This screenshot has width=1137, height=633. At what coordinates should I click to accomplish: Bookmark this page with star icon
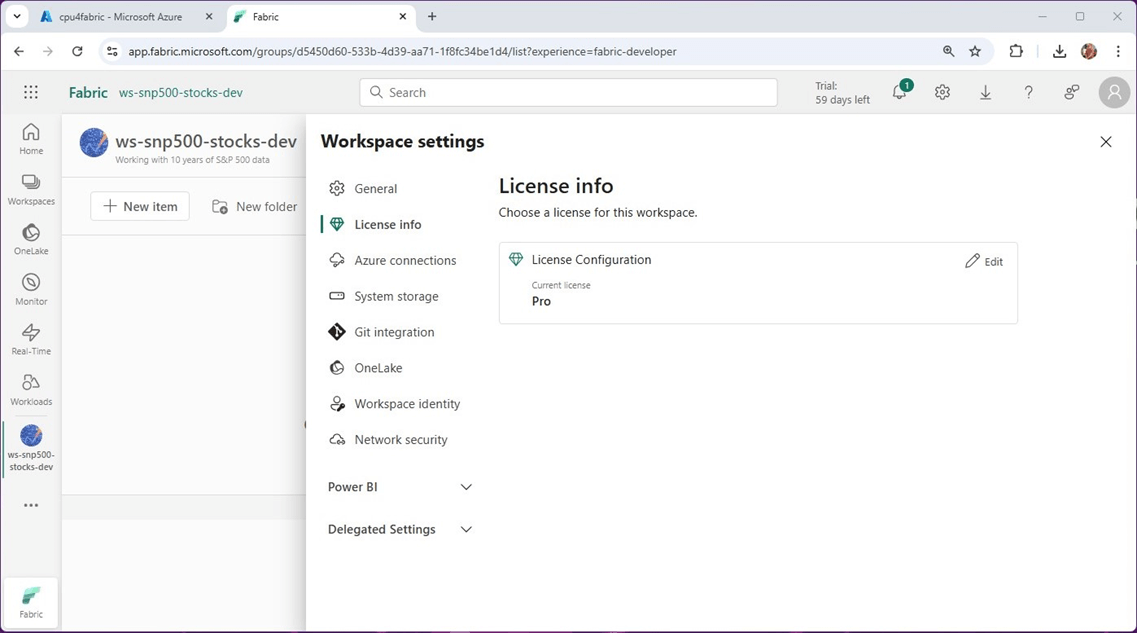coord(975,51)
